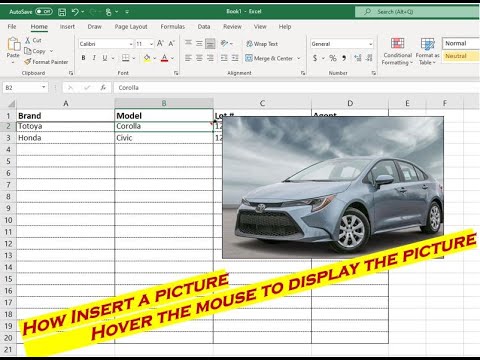Click the Name Box showing B2
This screenshot has width=480, height=360.
pos(25,88)
